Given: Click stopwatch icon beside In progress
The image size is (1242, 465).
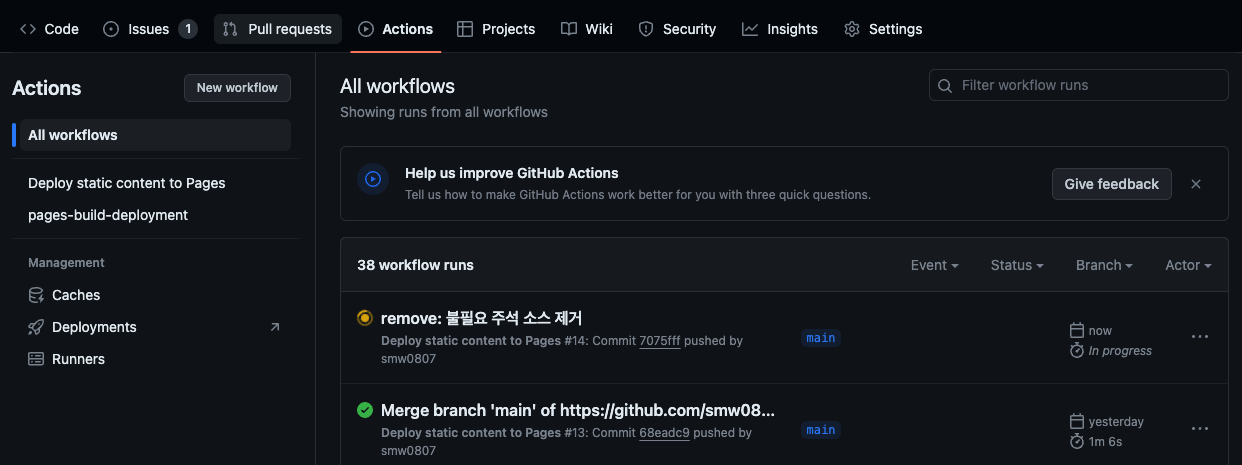Looking at the screenshot, I should (x=1077, y=350).
